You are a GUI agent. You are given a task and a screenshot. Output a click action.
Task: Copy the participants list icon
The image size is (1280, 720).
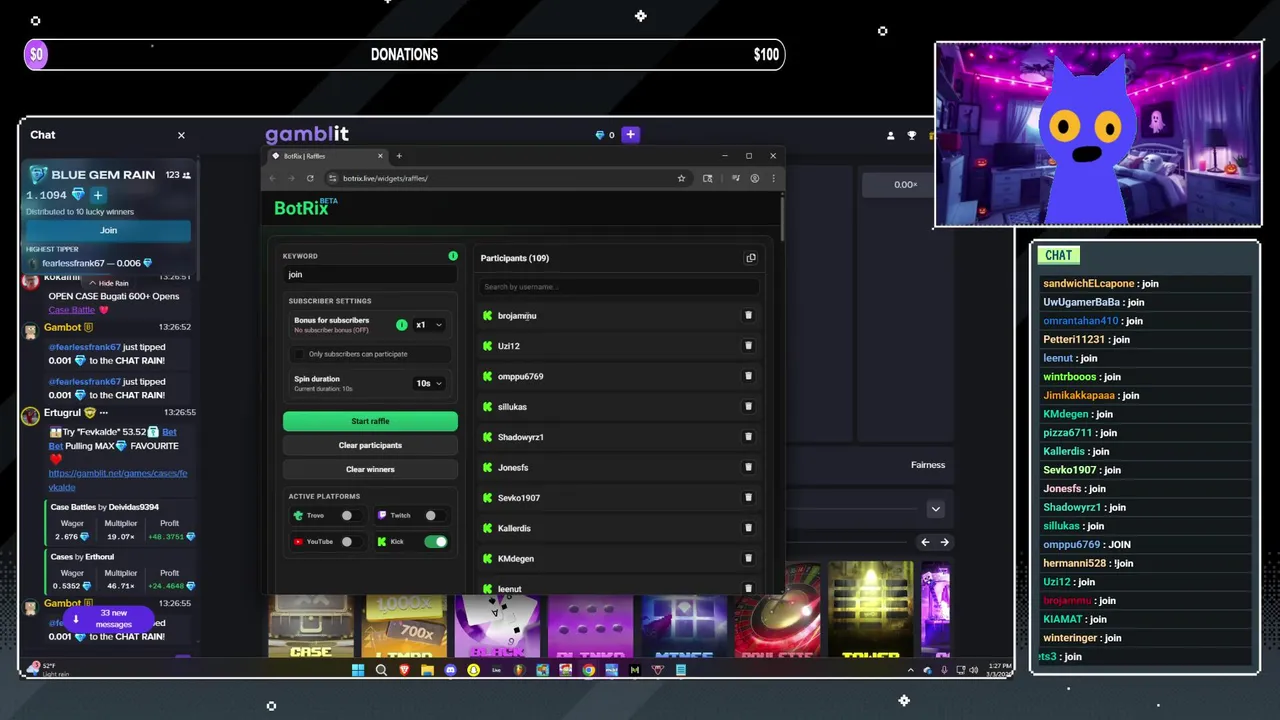[x=751, y=258]
